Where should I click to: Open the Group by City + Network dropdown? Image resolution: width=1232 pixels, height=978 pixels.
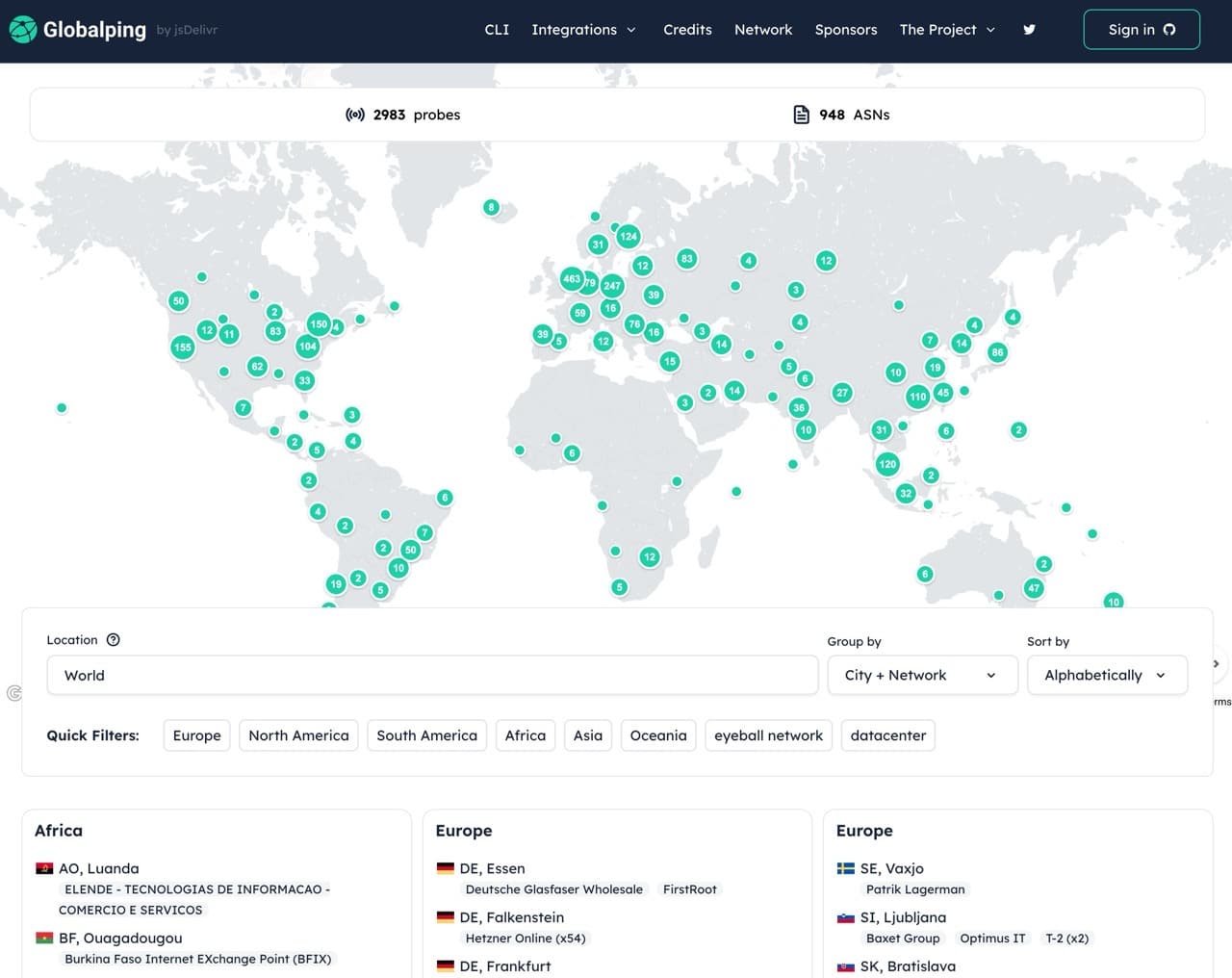pyautogui.click(x=922, y=675)
